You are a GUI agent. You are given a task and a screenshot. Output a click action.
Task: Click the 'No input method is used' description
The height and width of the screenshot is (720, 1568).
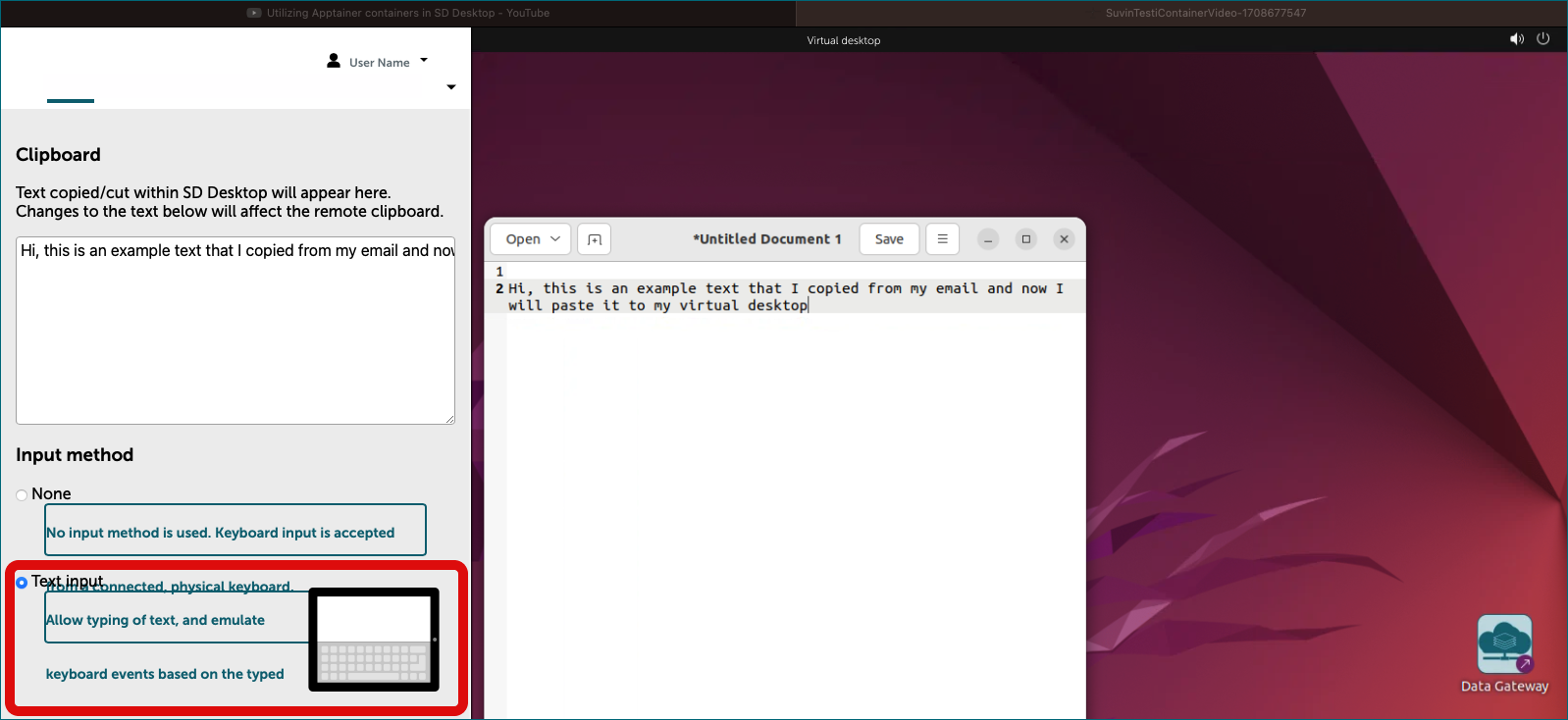220,533
